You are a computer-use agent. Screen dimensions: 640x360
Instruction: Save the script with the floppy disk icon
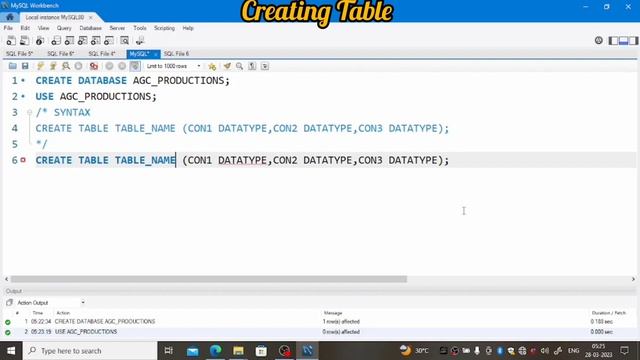tap(25, 66)
